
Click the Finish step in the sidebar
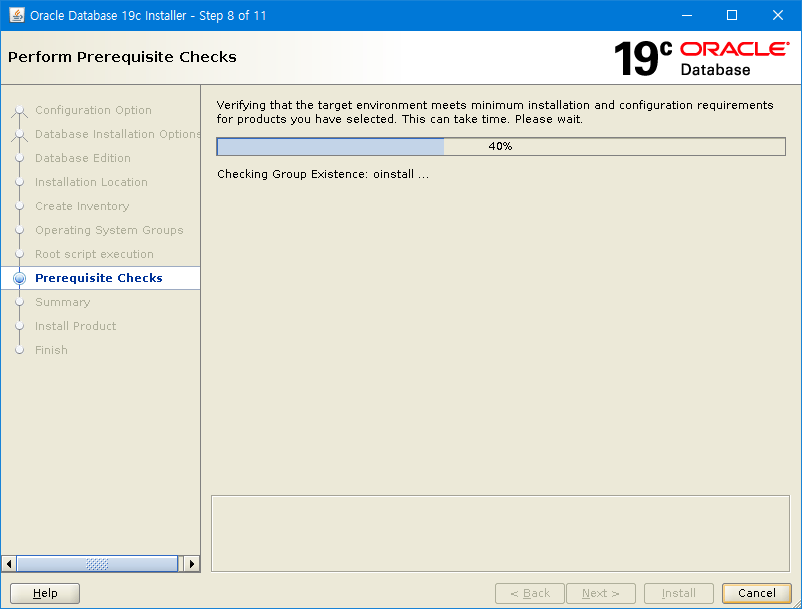click(x=51, y=350)
